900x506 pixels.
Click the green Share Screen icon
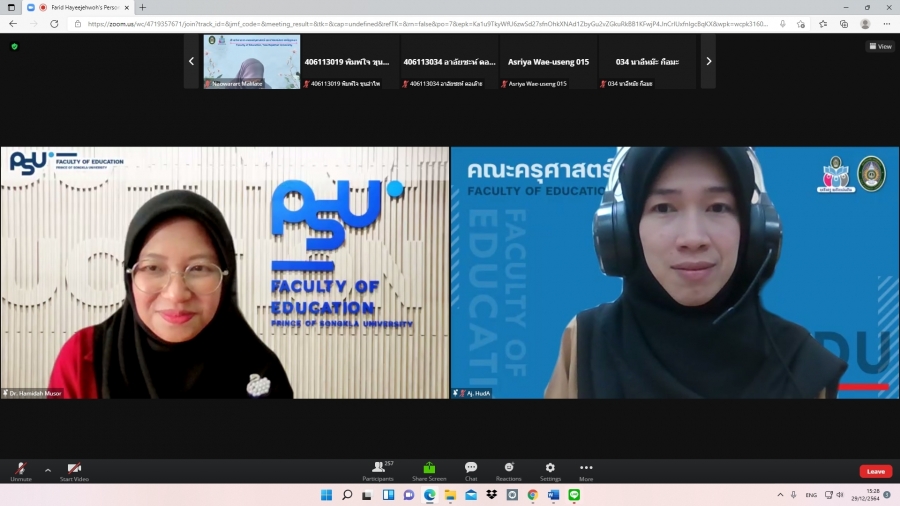click(x=429, y=470)
